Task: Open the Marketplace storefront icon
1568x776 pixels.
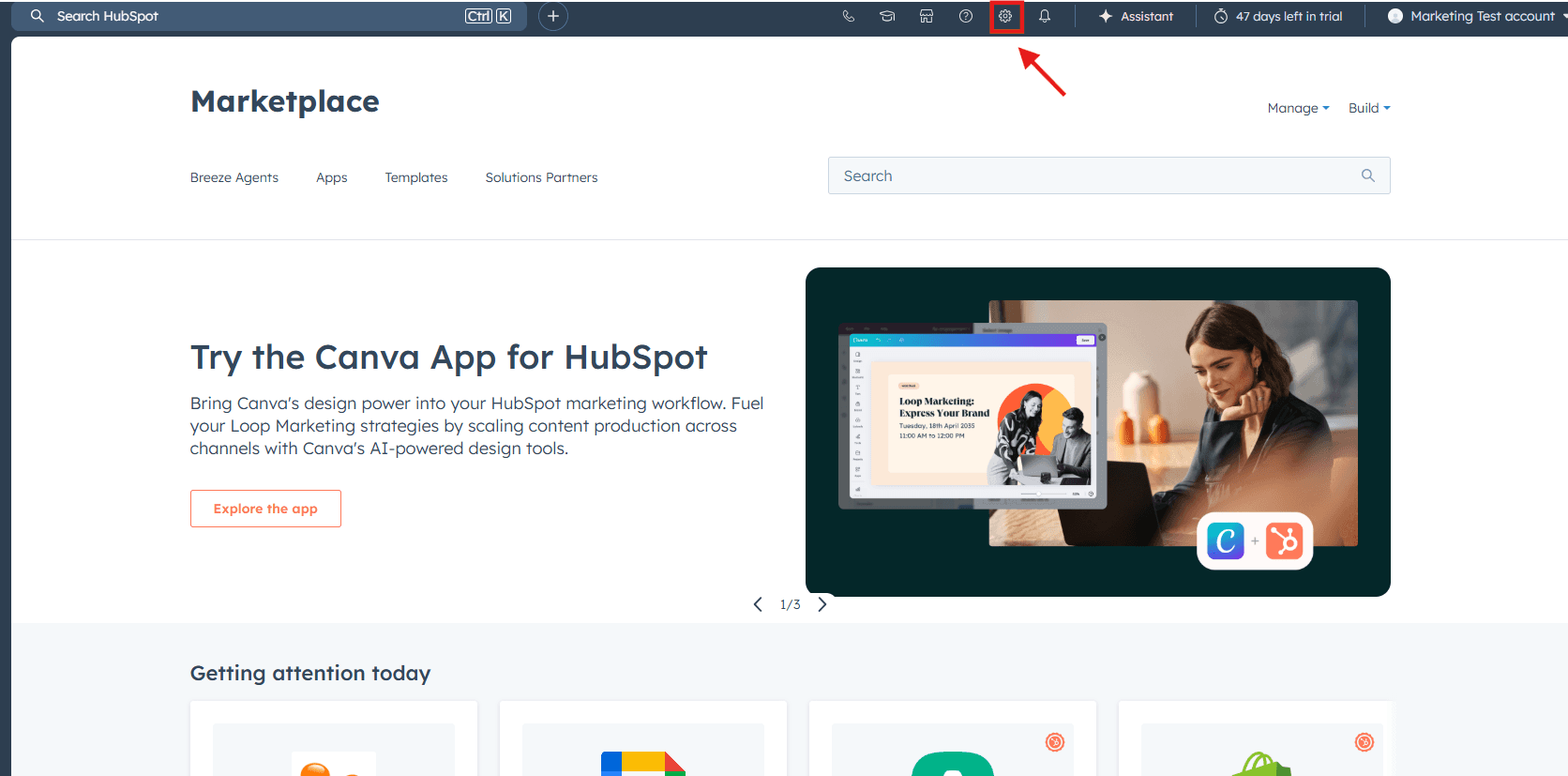Action: pos(927,16)
